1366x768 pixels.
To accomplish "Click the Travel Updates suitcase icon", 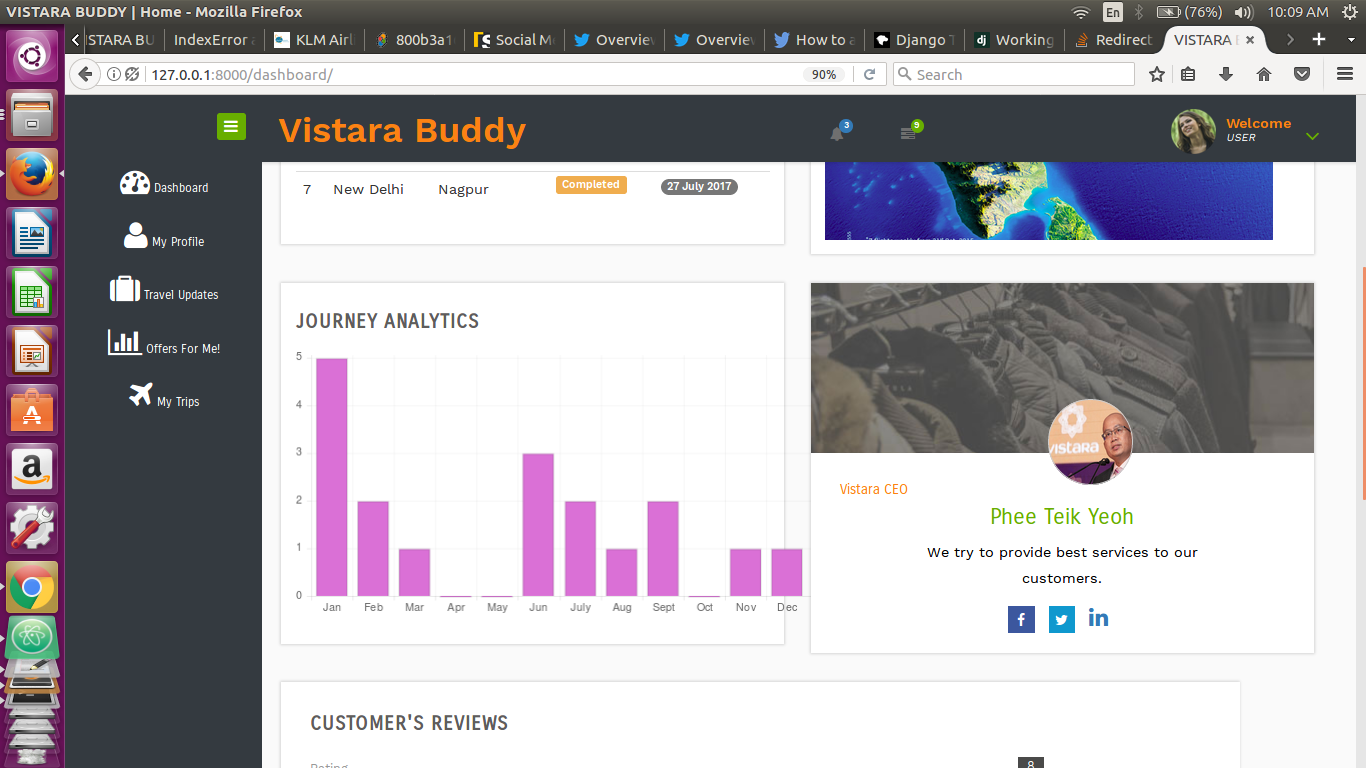I will click(125, 289).
